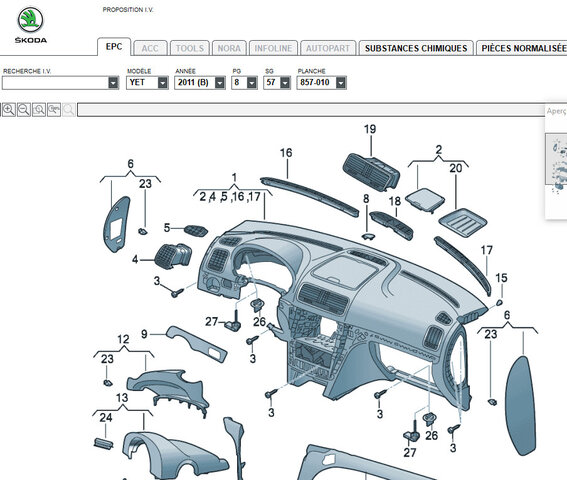Image resolution: width=567 pixels, height=480 pixels.
Task: Click the diagram overview thumbnail at right
Action: pyautogui.click(x=556, y=159)
